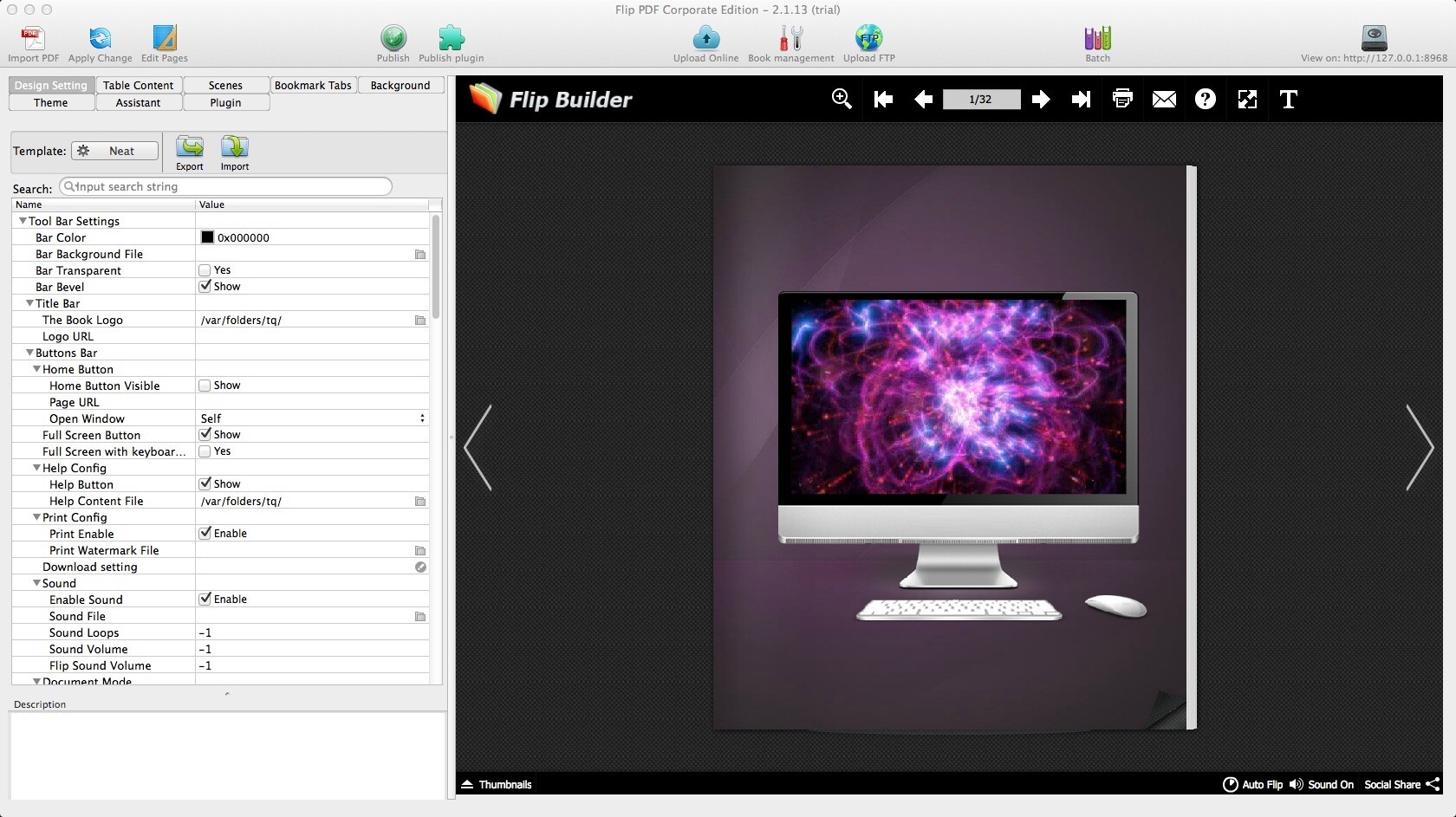Collapse the Help Config group
Screen dimensions: 1456x817
(36, 468)
